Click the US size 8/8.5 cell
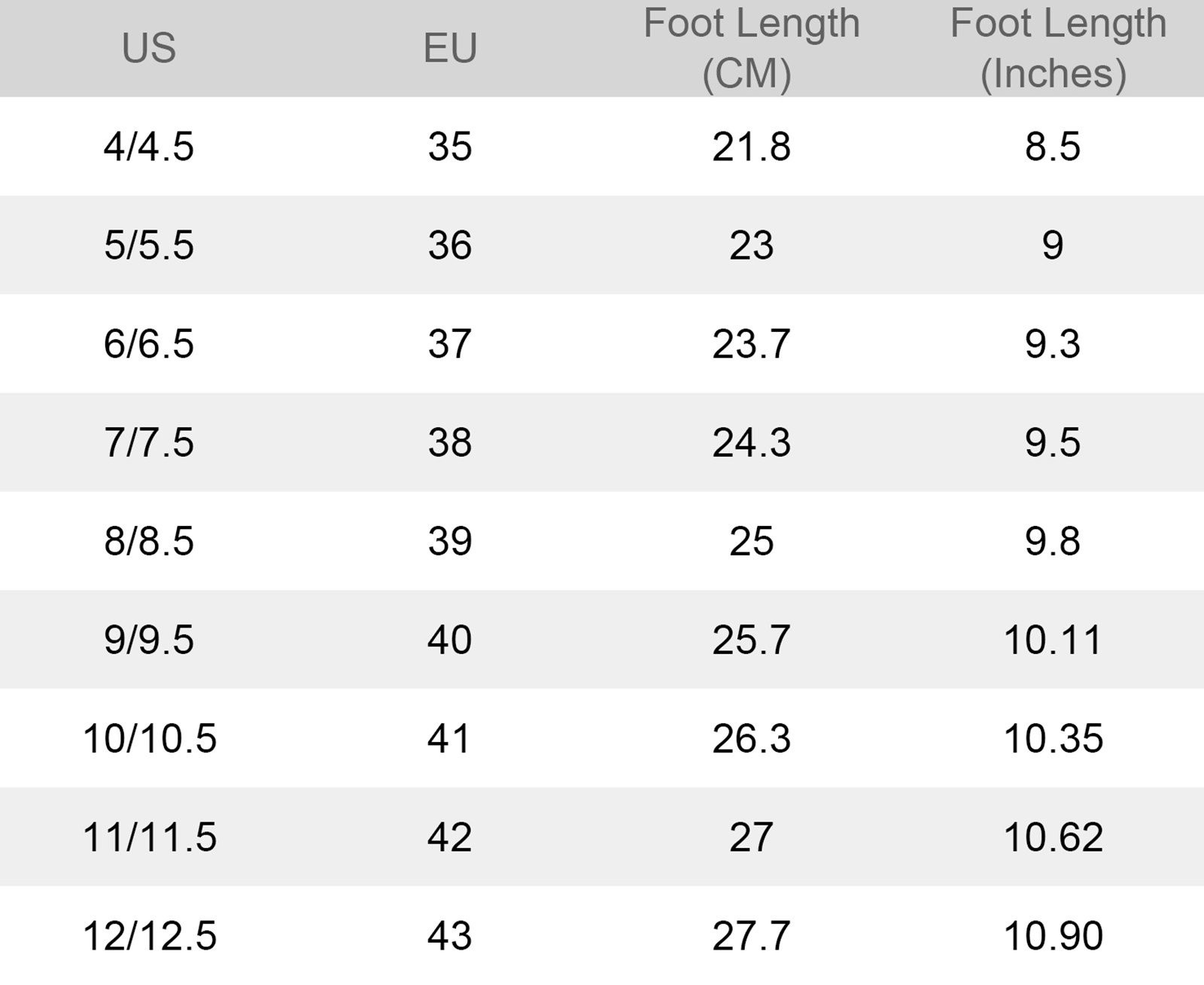 click(x=149, y=541)
